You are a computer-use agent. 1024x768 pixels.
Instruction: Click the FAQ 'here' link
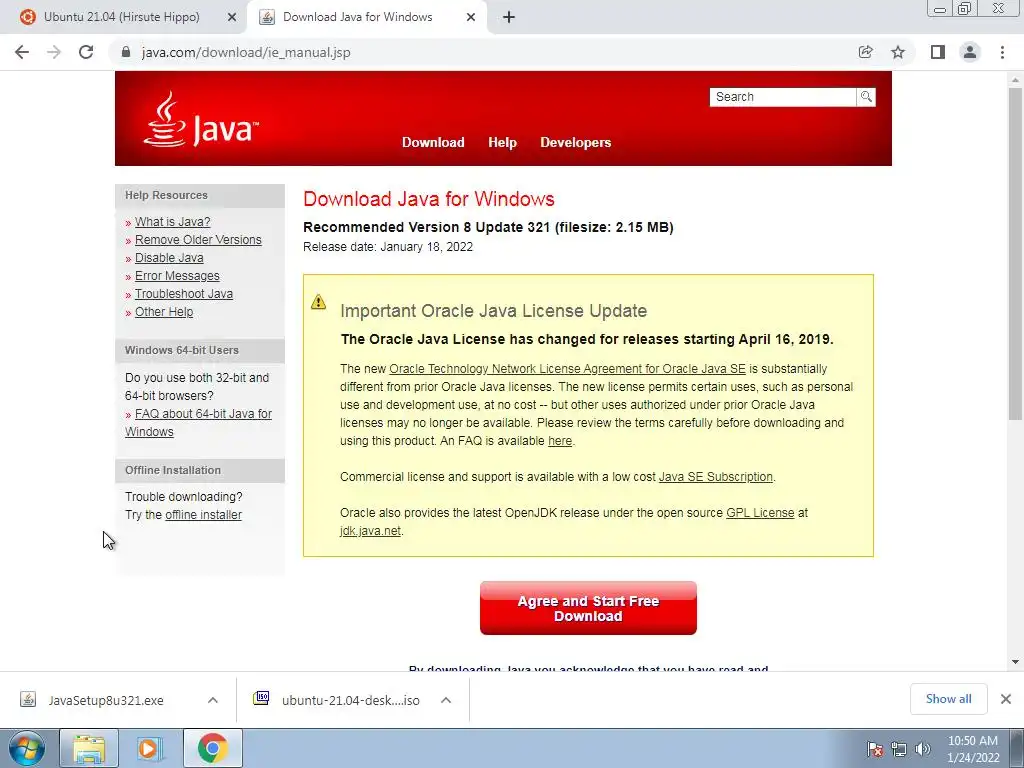[560, 441]
